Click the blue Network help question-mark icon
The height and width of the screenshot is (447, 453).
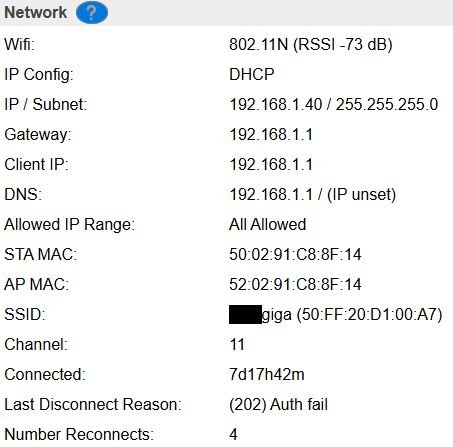click(x=92, y=12)
